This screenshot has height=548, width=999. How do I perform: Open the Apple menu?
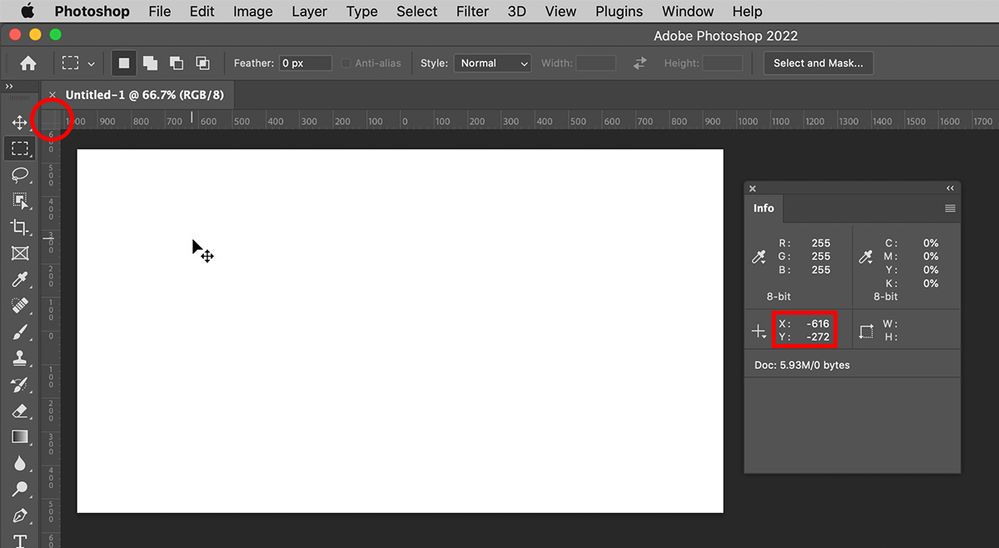coord(27,11)
